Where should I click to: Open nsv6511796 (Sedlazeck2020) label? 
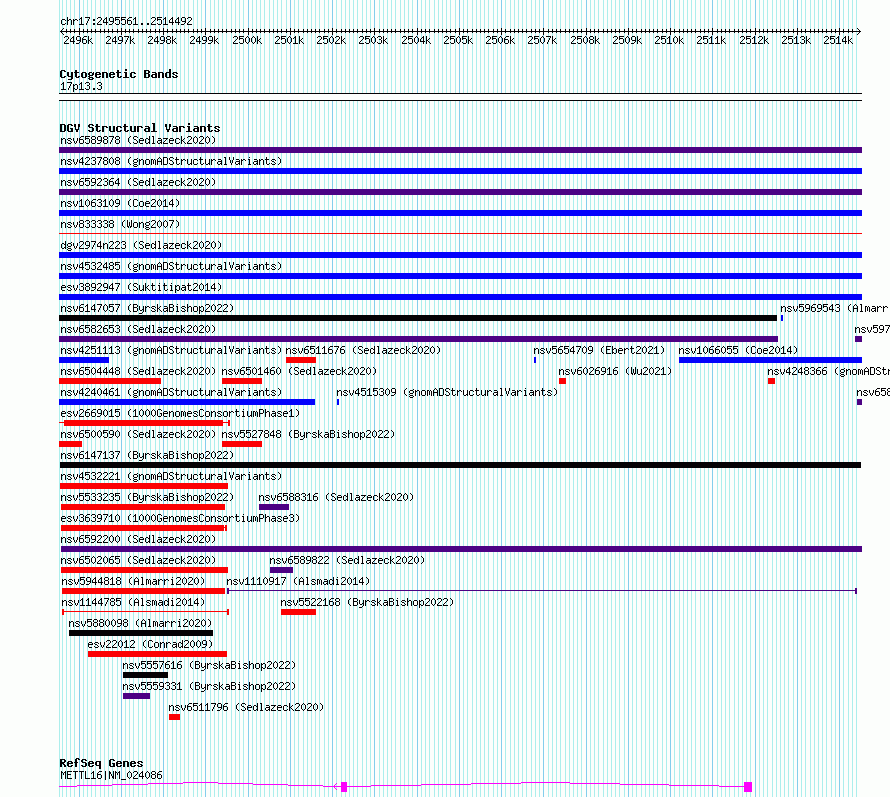pos(246,707)
